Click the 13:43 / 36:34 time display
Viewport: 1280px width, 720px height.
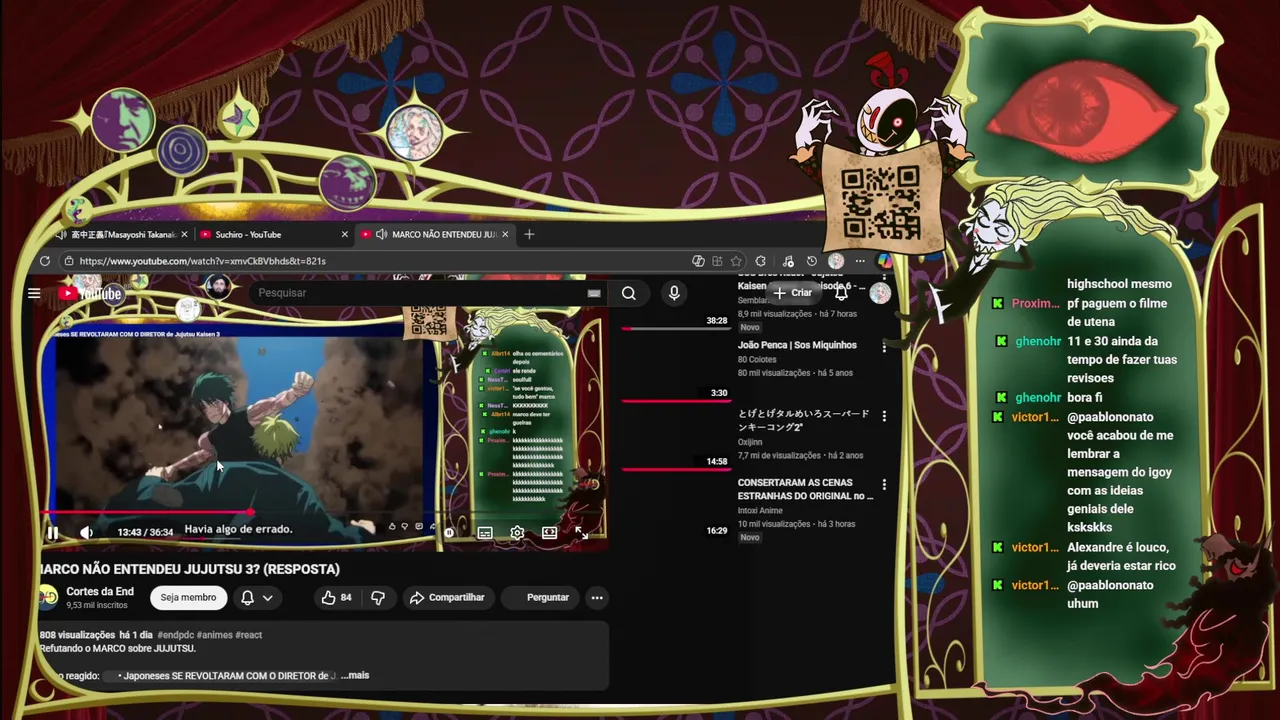point(145,532)
